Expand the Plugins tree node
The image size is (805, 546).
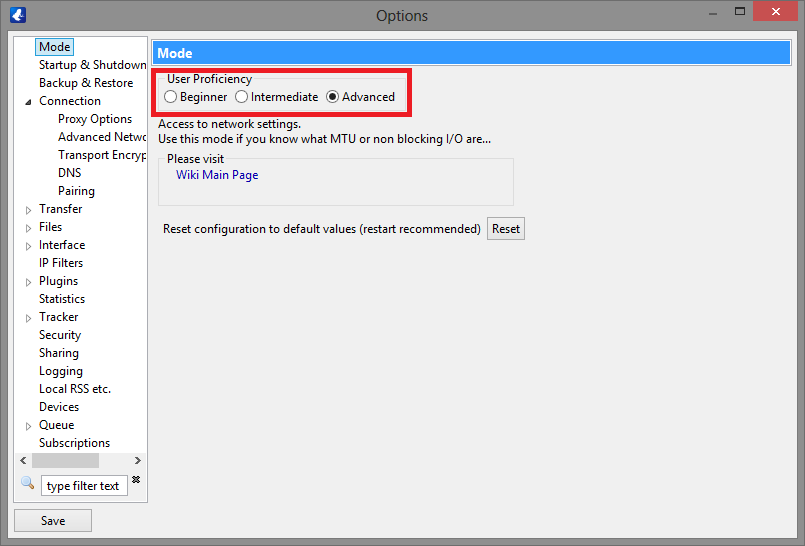click(x=28, y=281)
